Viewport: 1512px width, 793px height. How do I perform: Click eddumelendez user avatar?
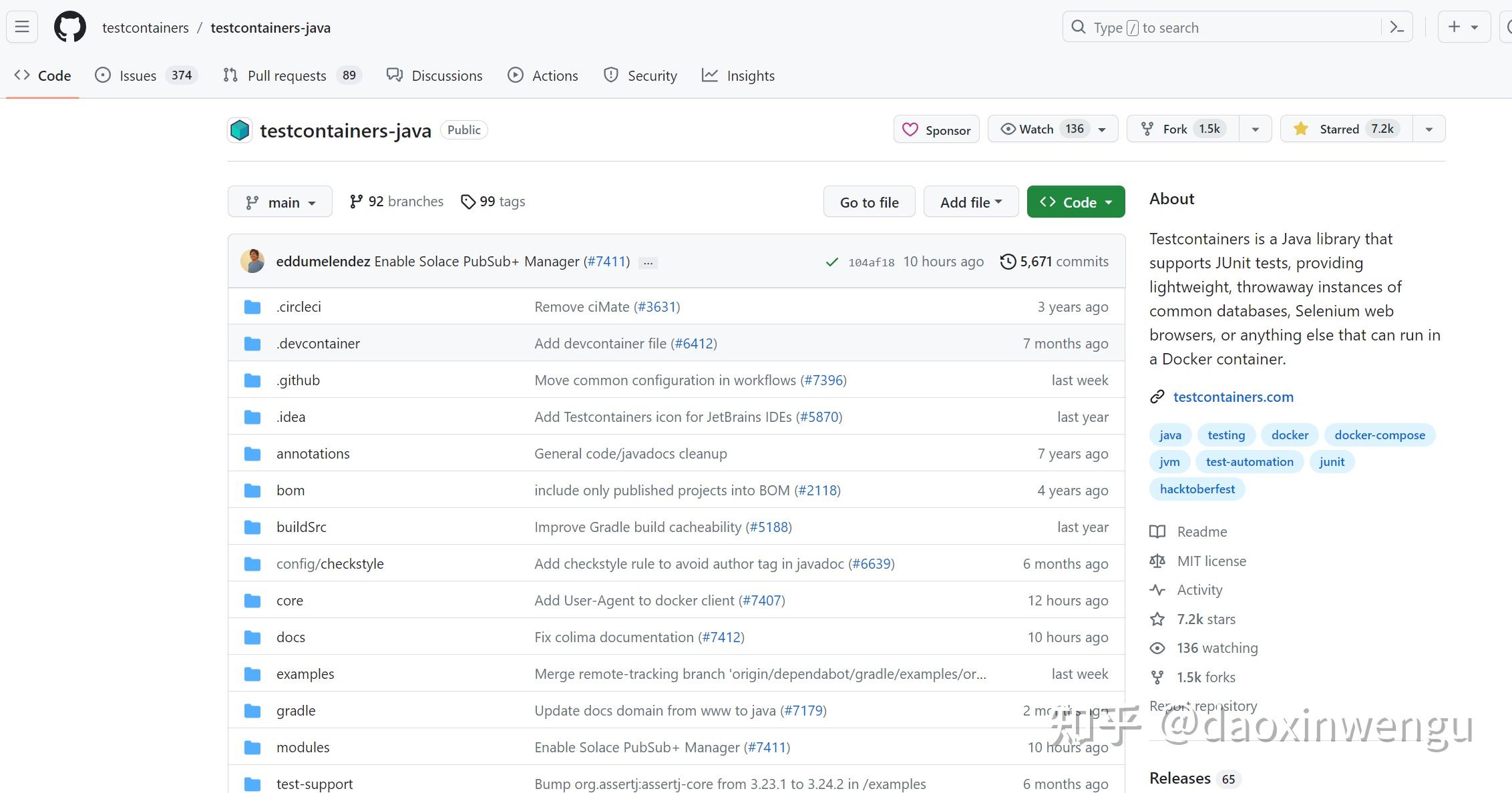pyautogui.click(x=252, y=261)
